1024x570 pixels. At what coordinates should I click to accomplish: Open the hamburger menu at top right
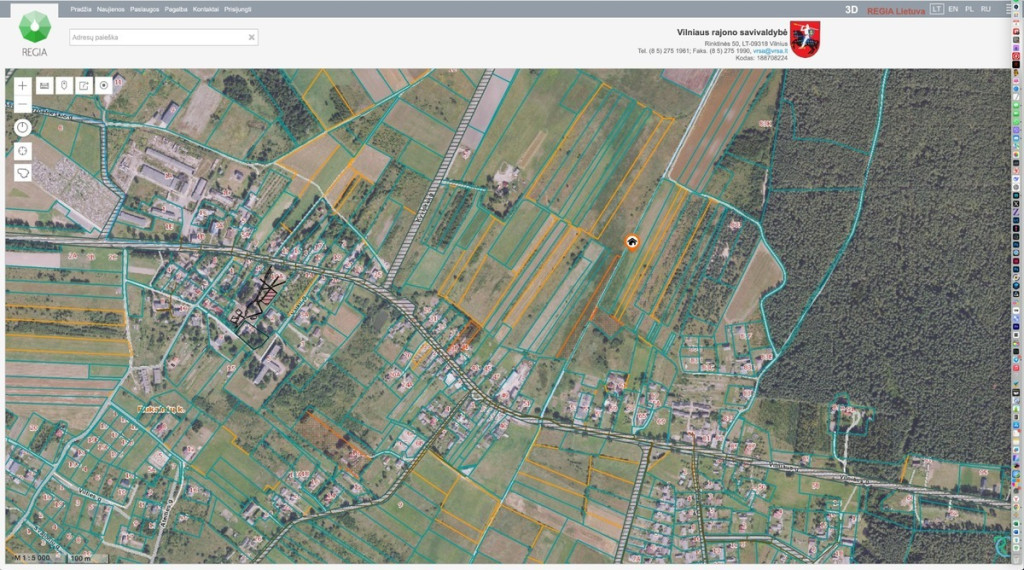pyautogui.click(x=1008, y=9)
